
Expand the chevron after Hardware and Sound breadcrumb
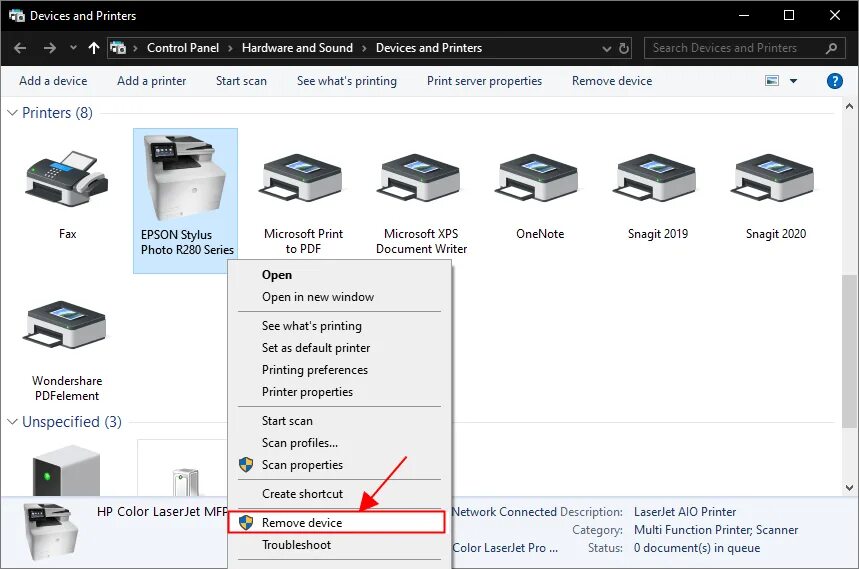click(364, 48)
